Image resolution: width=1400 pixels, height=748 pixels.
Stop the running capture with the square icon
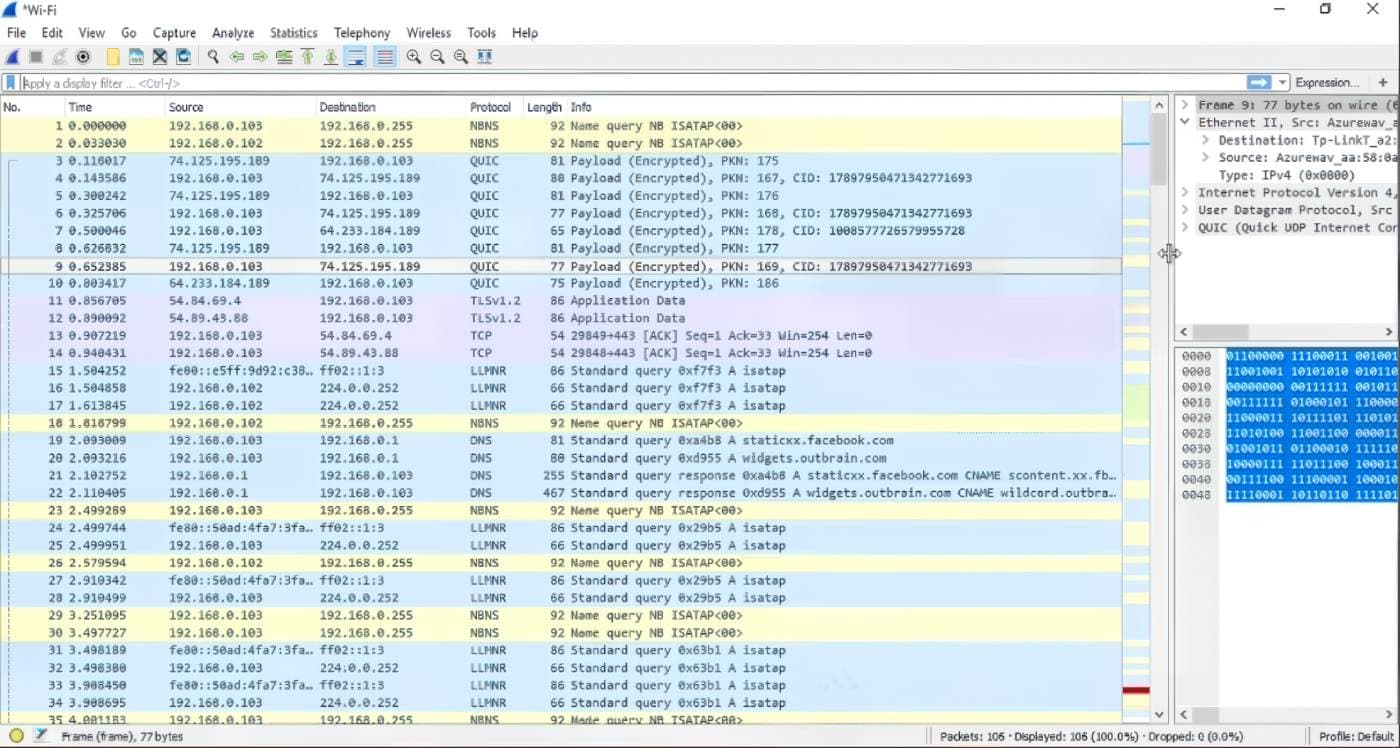pyautogui.click(x=36, y=57)
